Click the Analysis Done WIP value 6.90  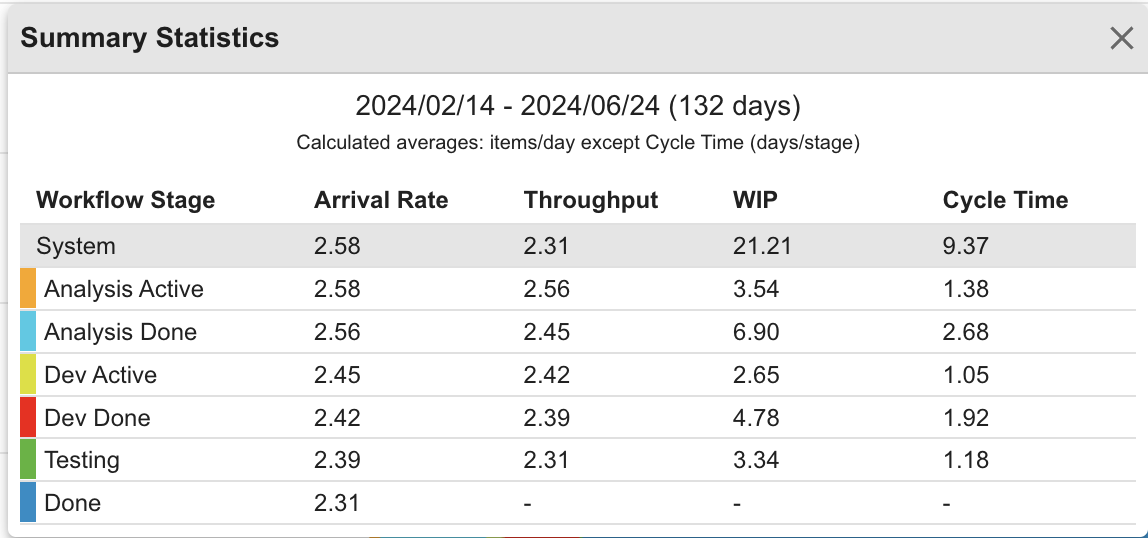pyautogui.click(x=756, y=332)
